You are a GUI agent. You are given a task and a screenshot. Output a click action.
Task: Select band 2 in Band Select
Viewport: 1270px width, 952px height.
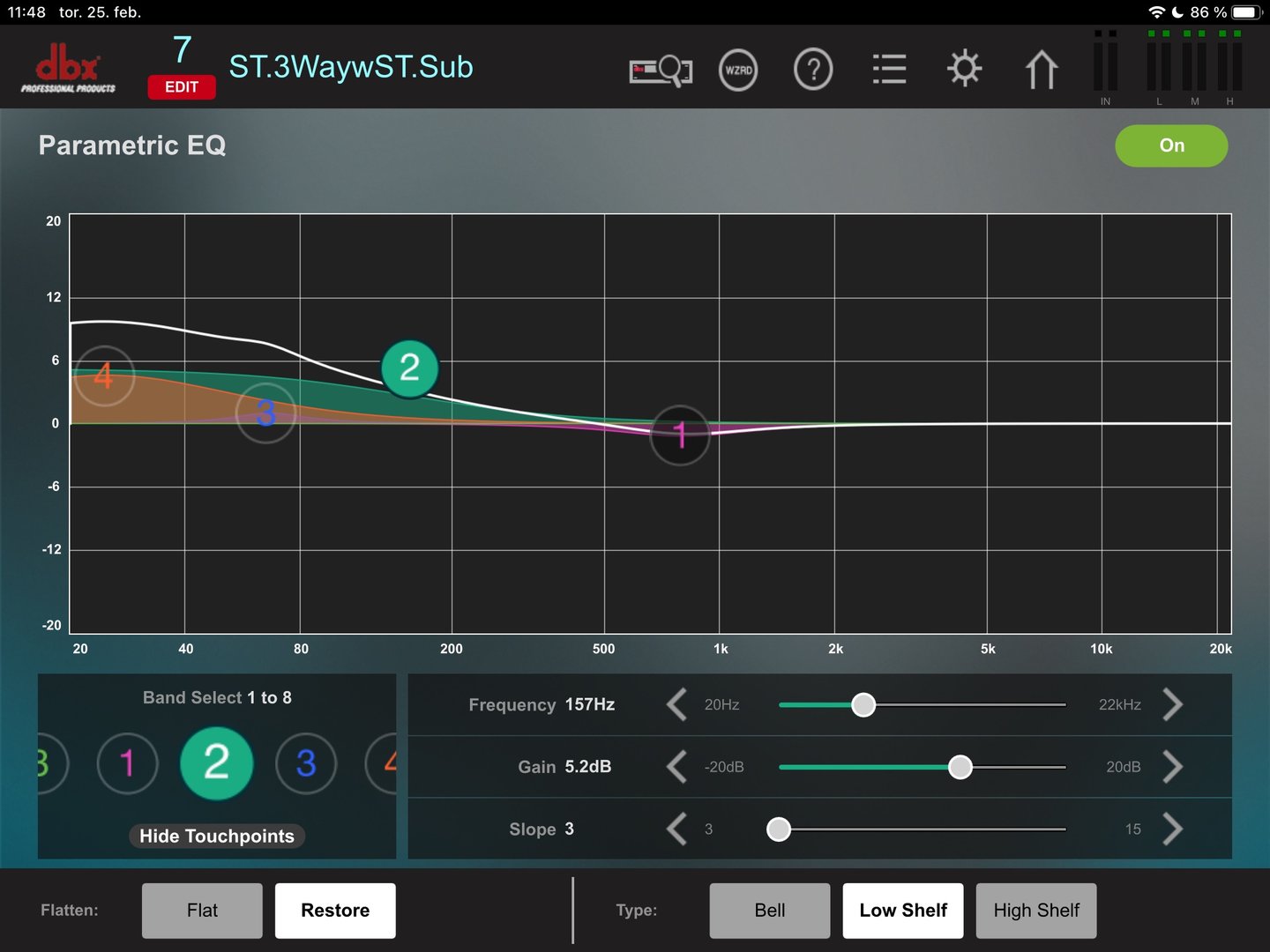(216, 763)
